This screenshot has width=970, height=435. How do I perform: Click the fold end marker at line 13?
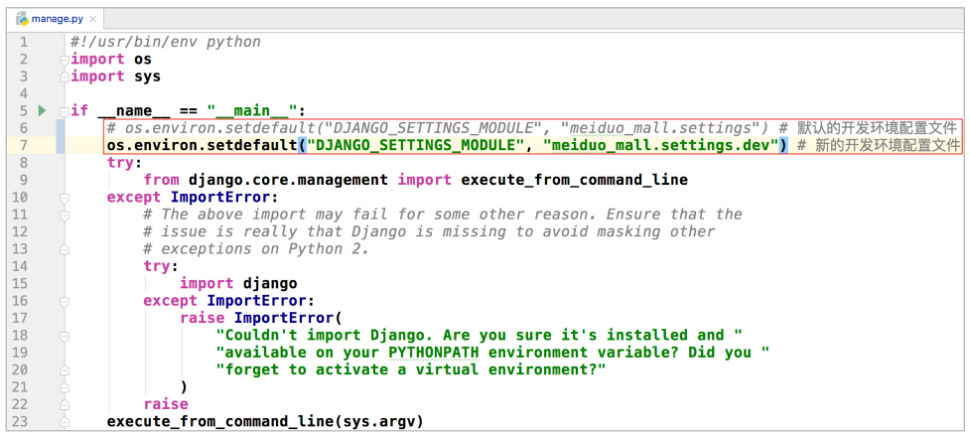pyautogui.click(x=64, y=250)
